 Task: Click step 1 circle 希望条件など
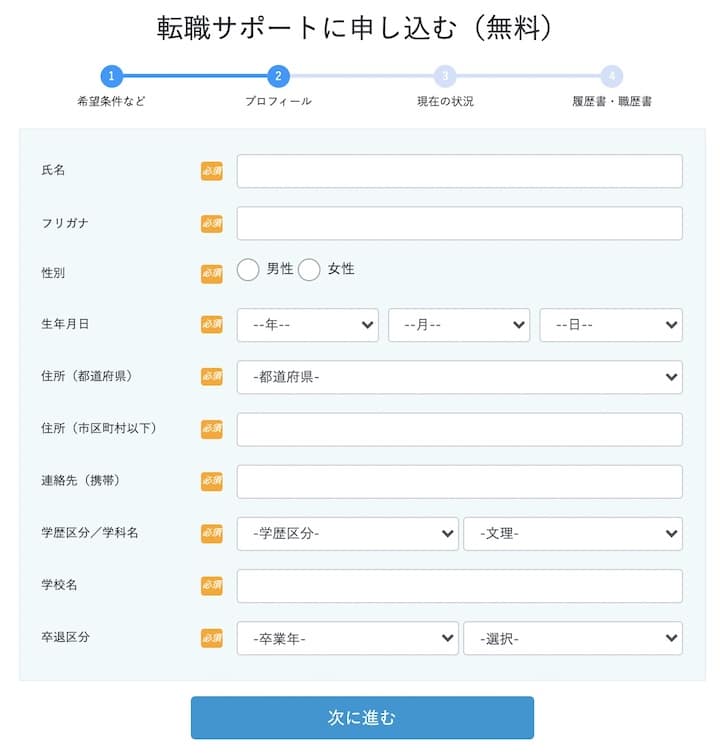(x=111, y=76)
